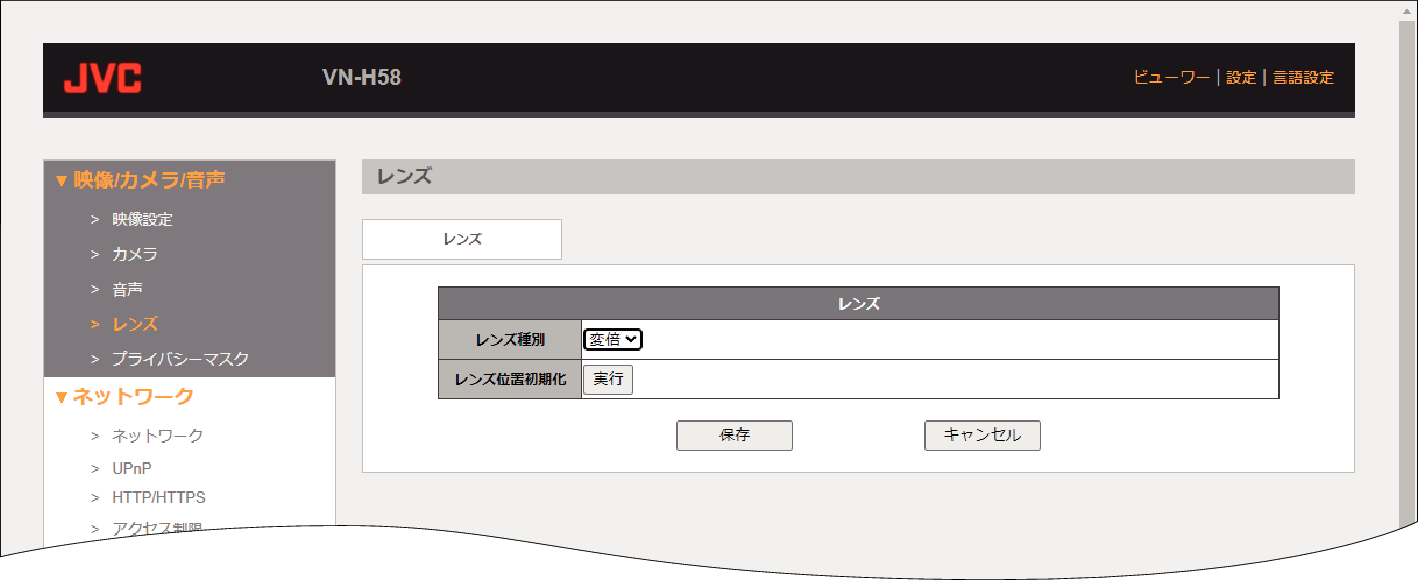Click the レンズ table header
The image size is (1418, 580).
point(859,304)
